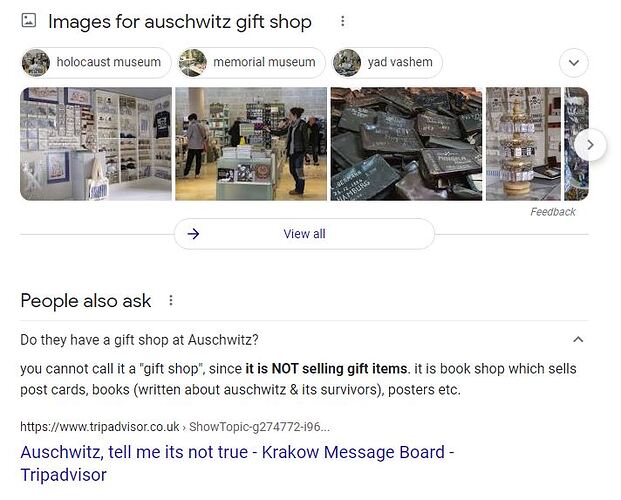Click the Feedback link under images
The width and height of the screenshot is (621, 500).
point(553,212)
